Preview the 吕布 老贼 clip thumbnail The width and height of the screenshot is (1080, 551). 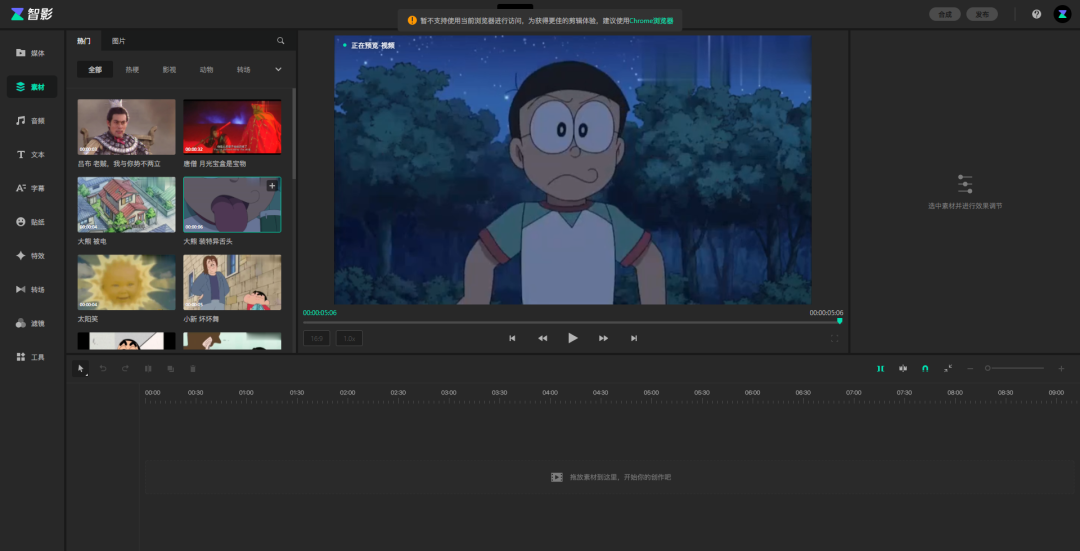126,127
